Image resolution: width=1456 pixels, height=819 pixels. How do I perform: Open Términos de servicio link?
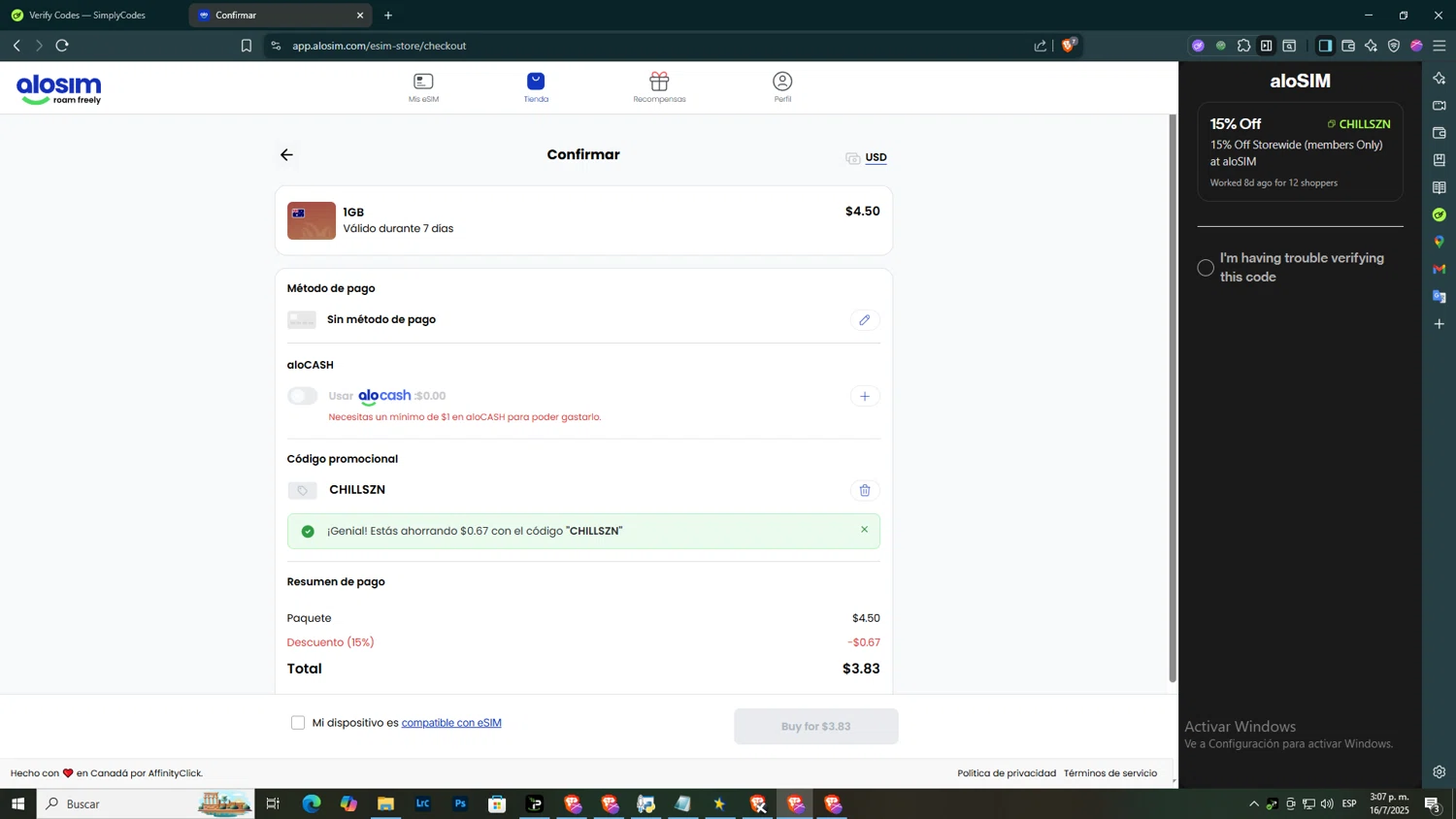tap(1110, 773)
